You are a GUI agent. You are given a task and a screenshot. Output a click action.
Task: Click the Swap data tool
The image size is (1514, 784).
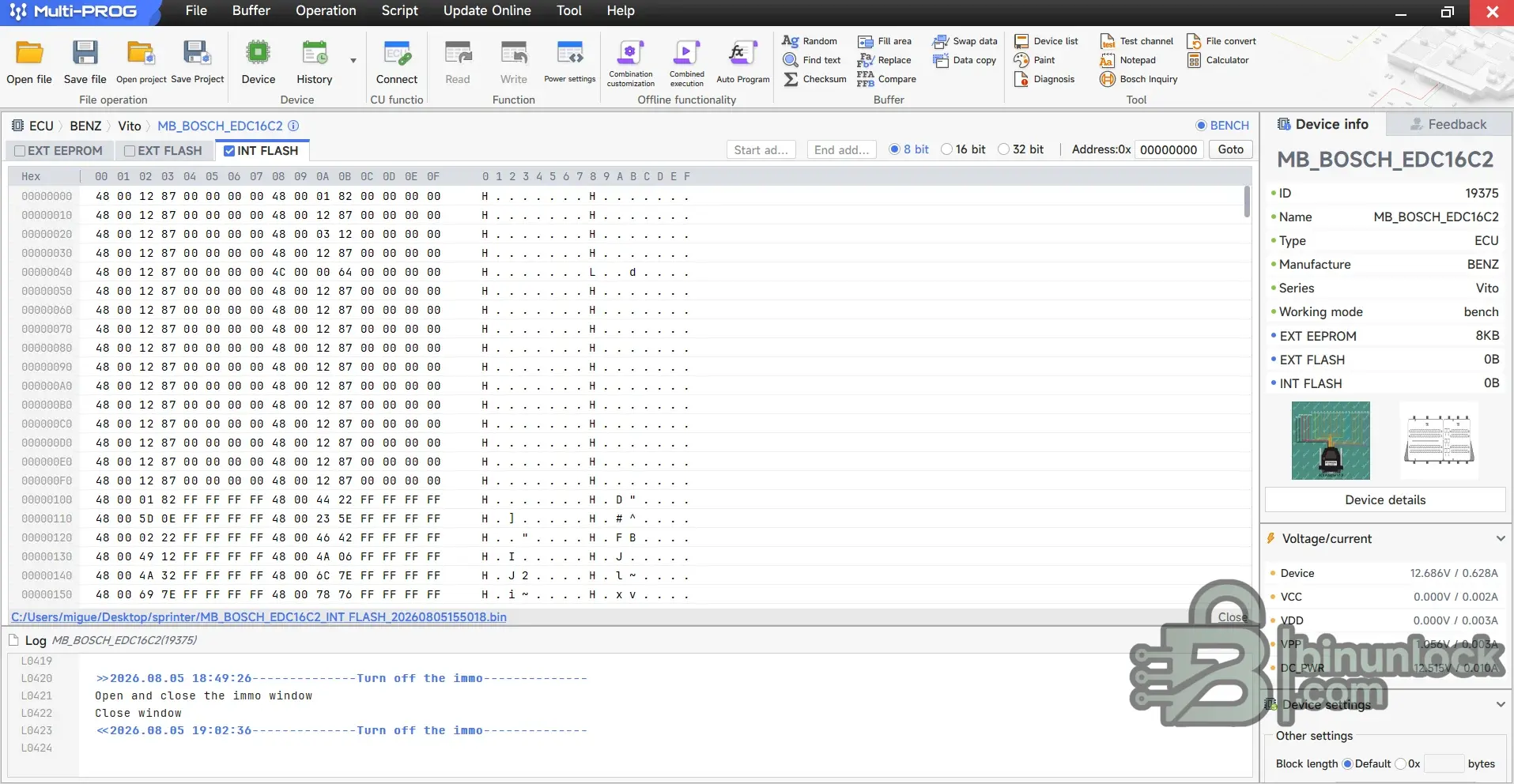pos(965,41)
